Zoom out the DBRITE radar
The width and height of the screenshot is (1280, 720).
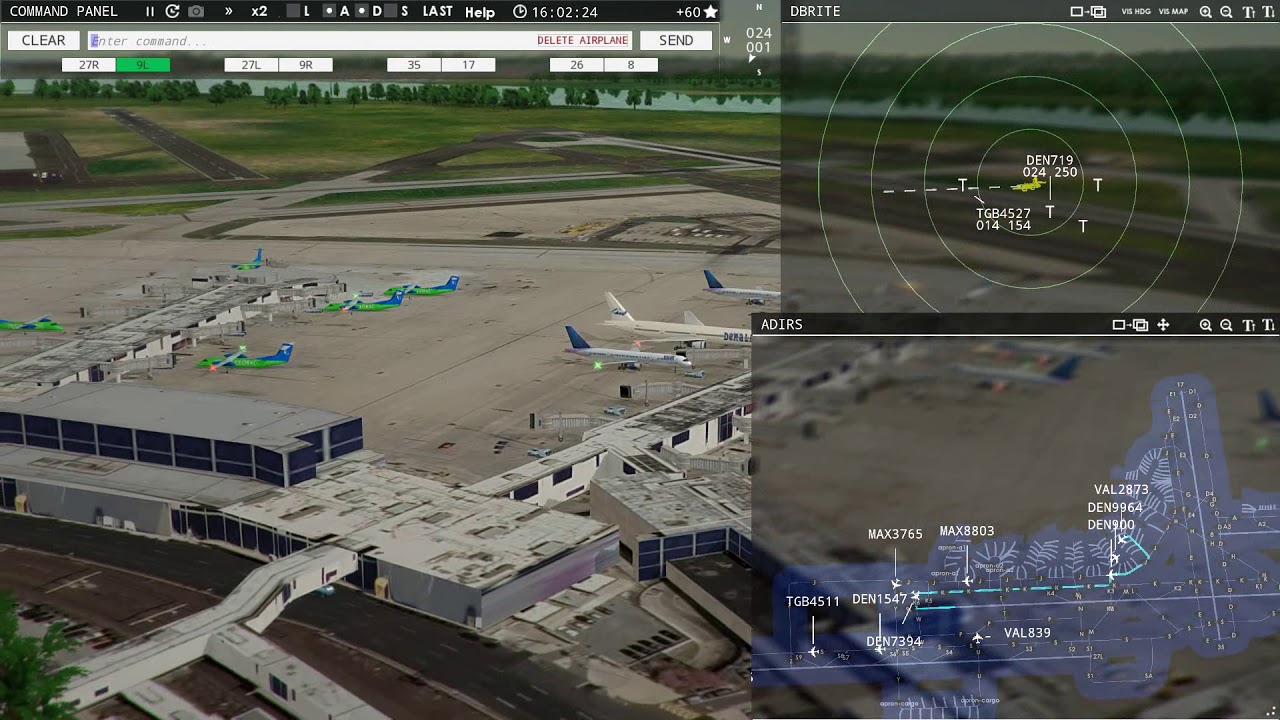(1227, 12)
